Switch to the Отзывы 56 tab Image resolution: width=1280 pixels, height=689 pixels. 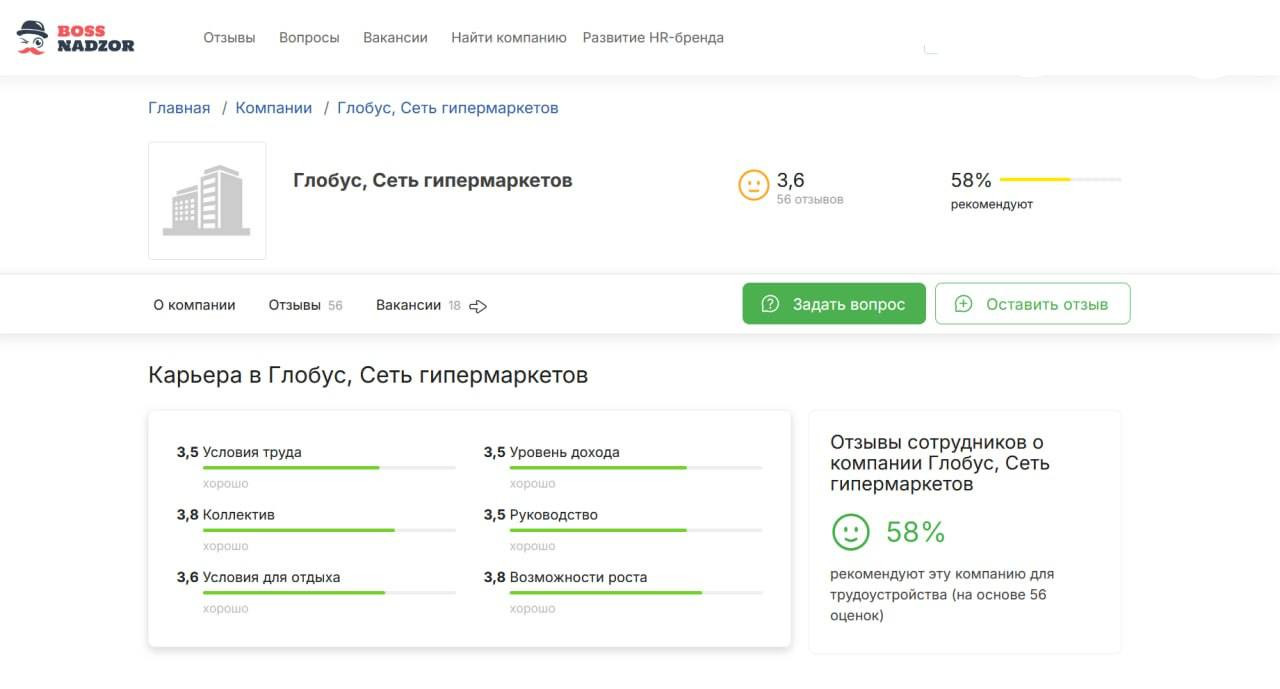pyautogui.click(x=305, y=305)
